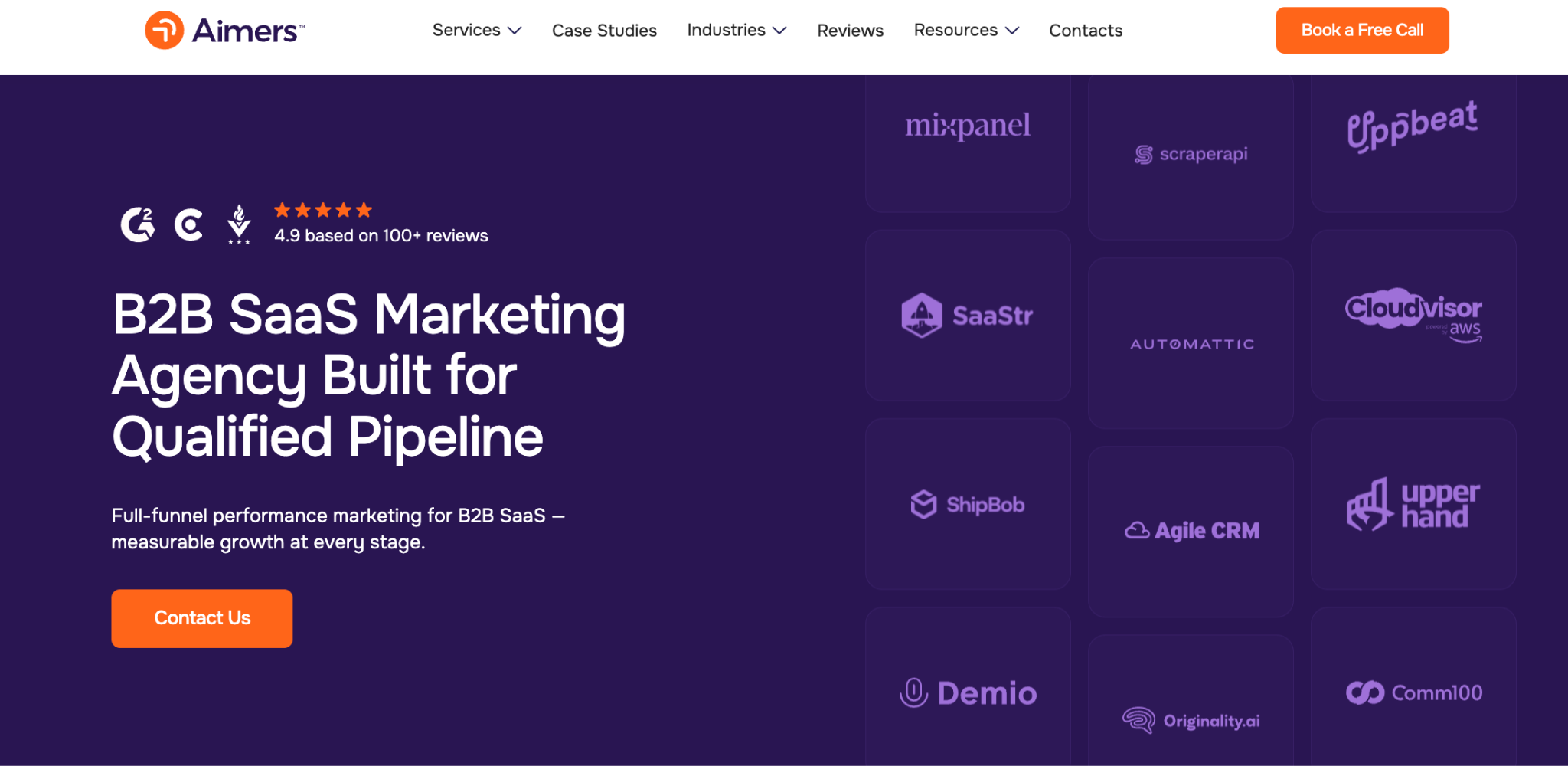Viewport: 1568px width, 766px height.
Task: Click the Aimers logo in the header
Action: tap(225, 31)
